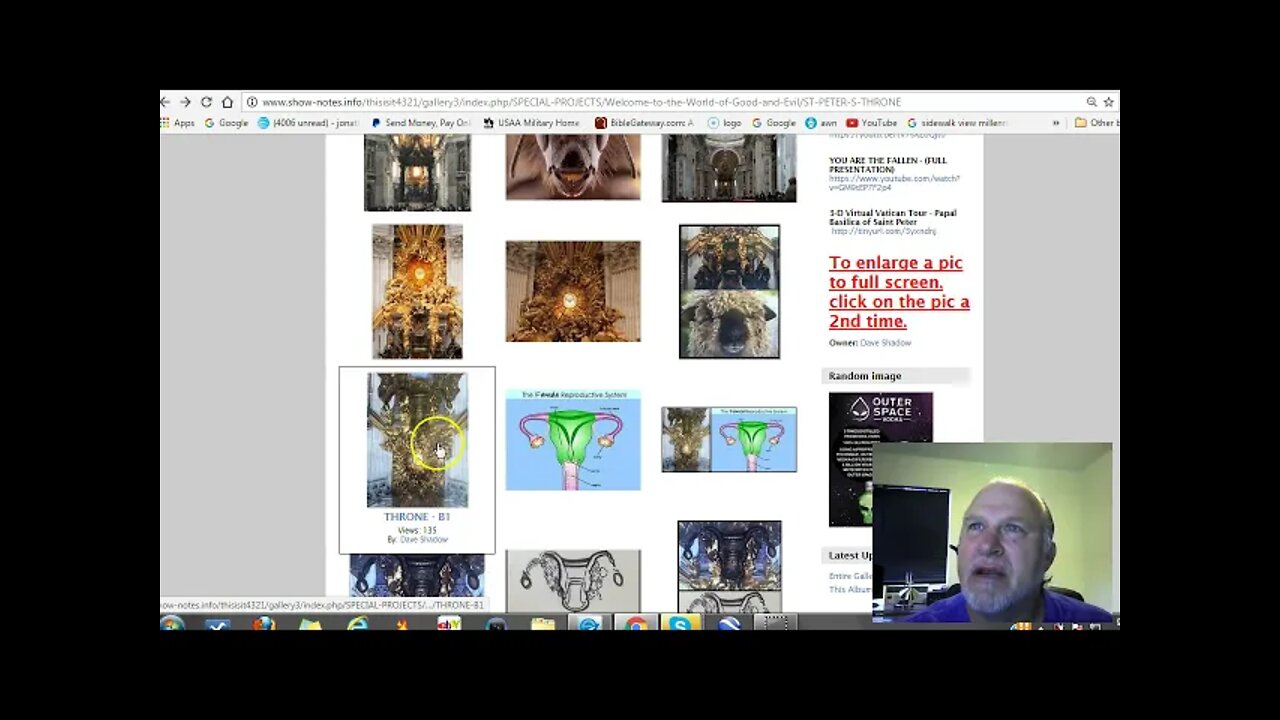The image size is (1280, 720).
Task: Open the Other bookmarks folder
Action: point(1096,123)
